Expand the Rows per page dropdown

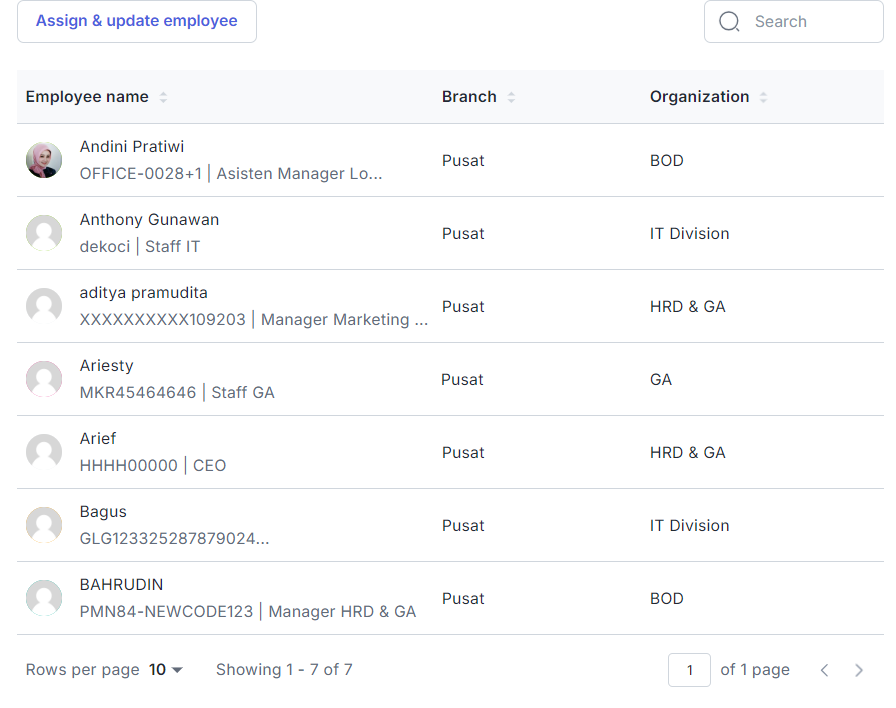pyautogui.click(x=166, y=670)
